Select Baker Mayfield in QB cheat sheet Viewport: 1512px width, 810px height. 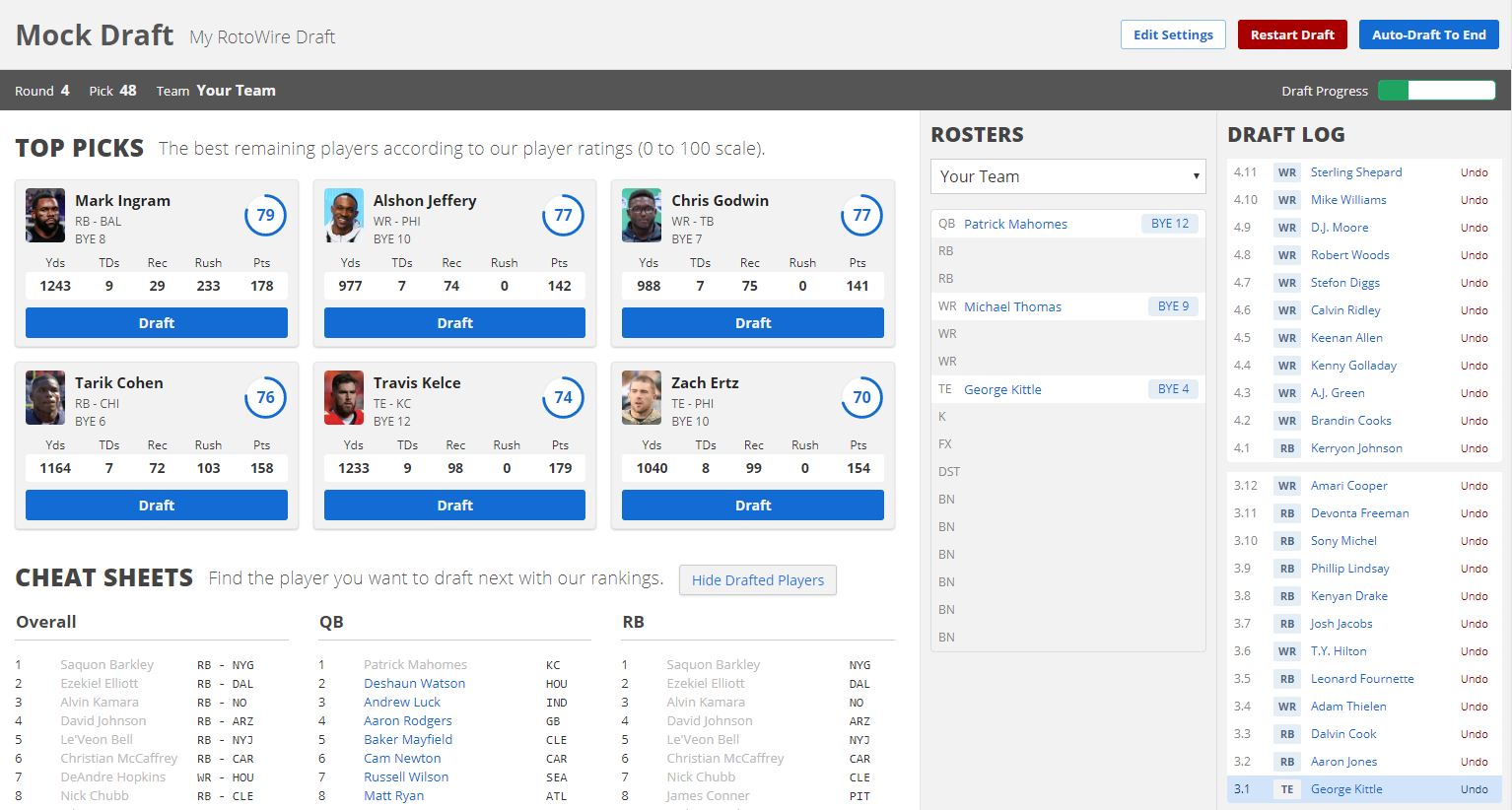(x=408, y=739)
